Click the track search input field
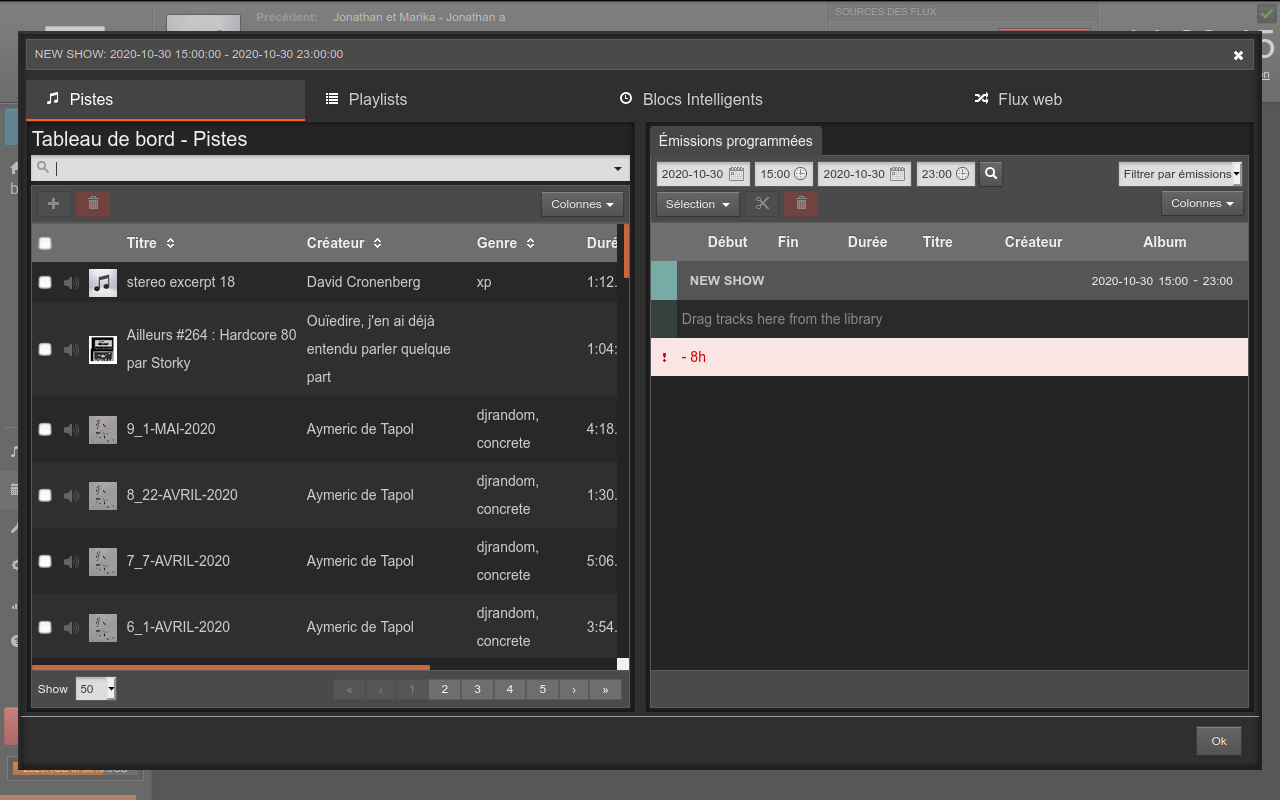This screenshot has height=800, width=1280. point(330,168)
